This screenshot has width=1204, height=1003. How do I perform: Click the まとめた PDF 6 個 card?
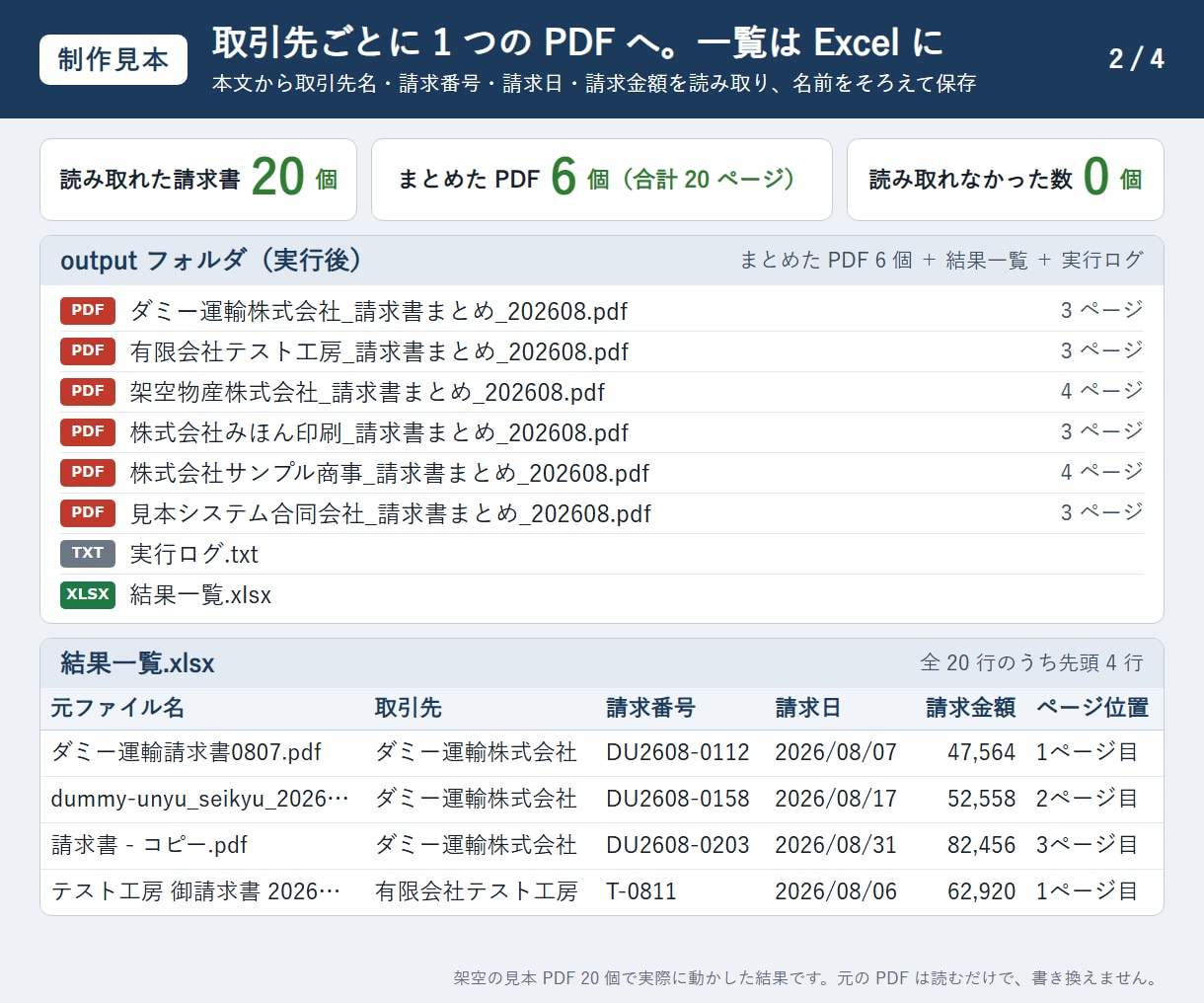pos(602,180)
